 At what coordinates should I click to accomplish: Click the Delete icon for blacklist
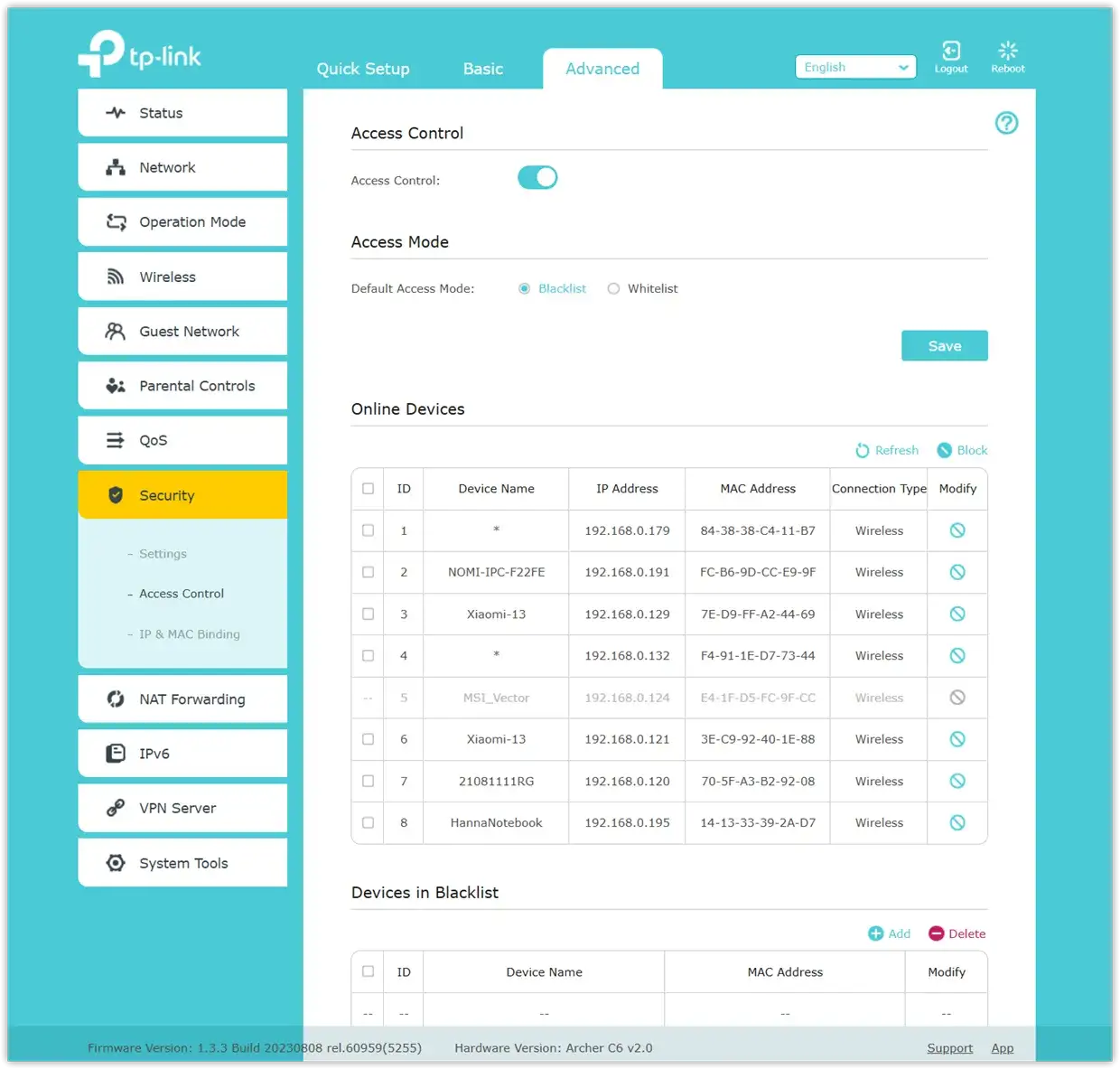[937, 933]
